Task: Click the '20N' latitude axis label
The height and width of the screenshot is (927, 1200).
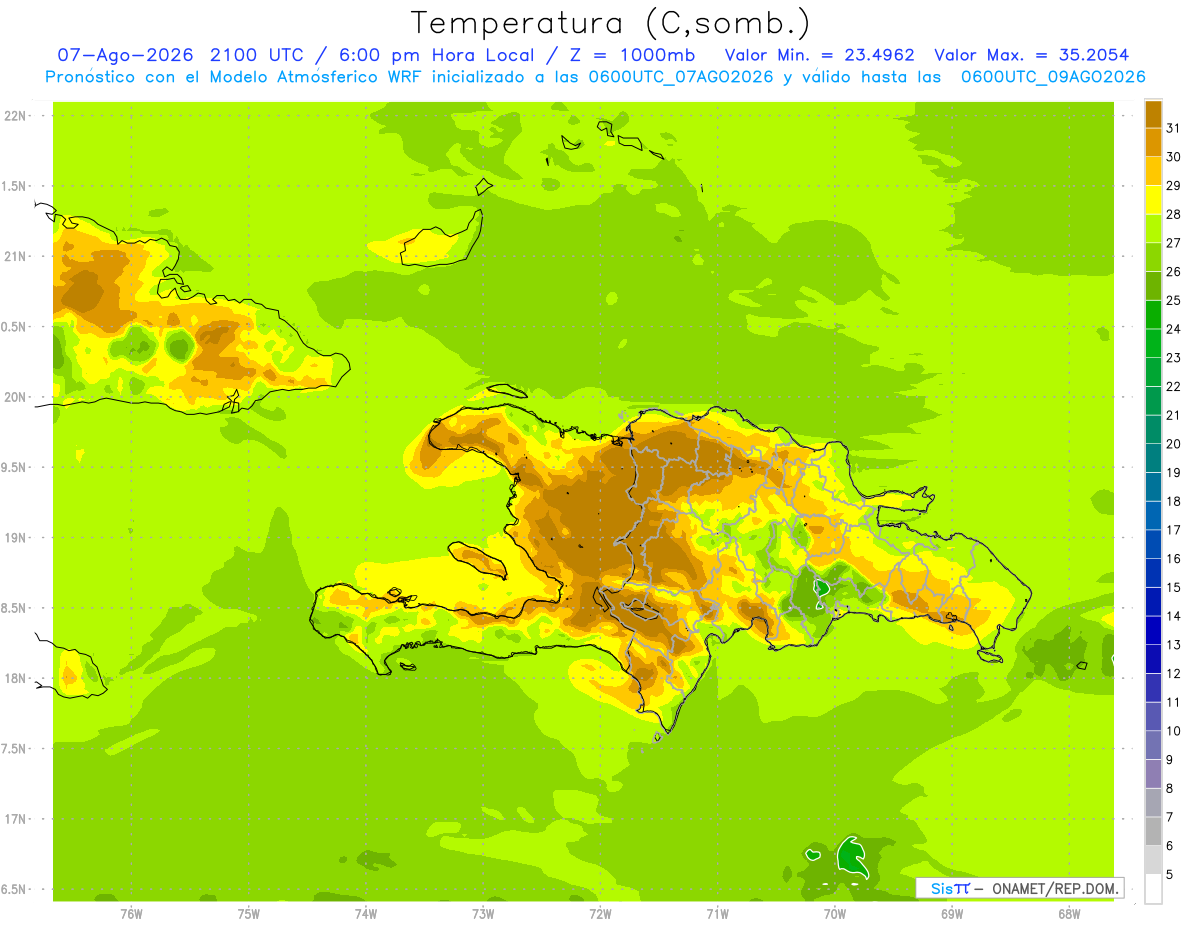Action: point(17,397)
